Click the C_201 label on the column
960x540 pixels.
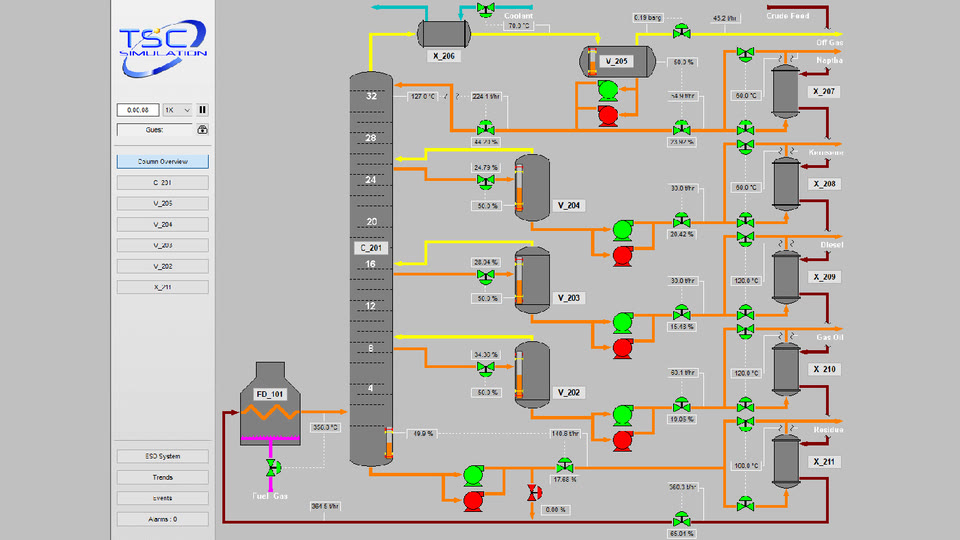(371, 248)
